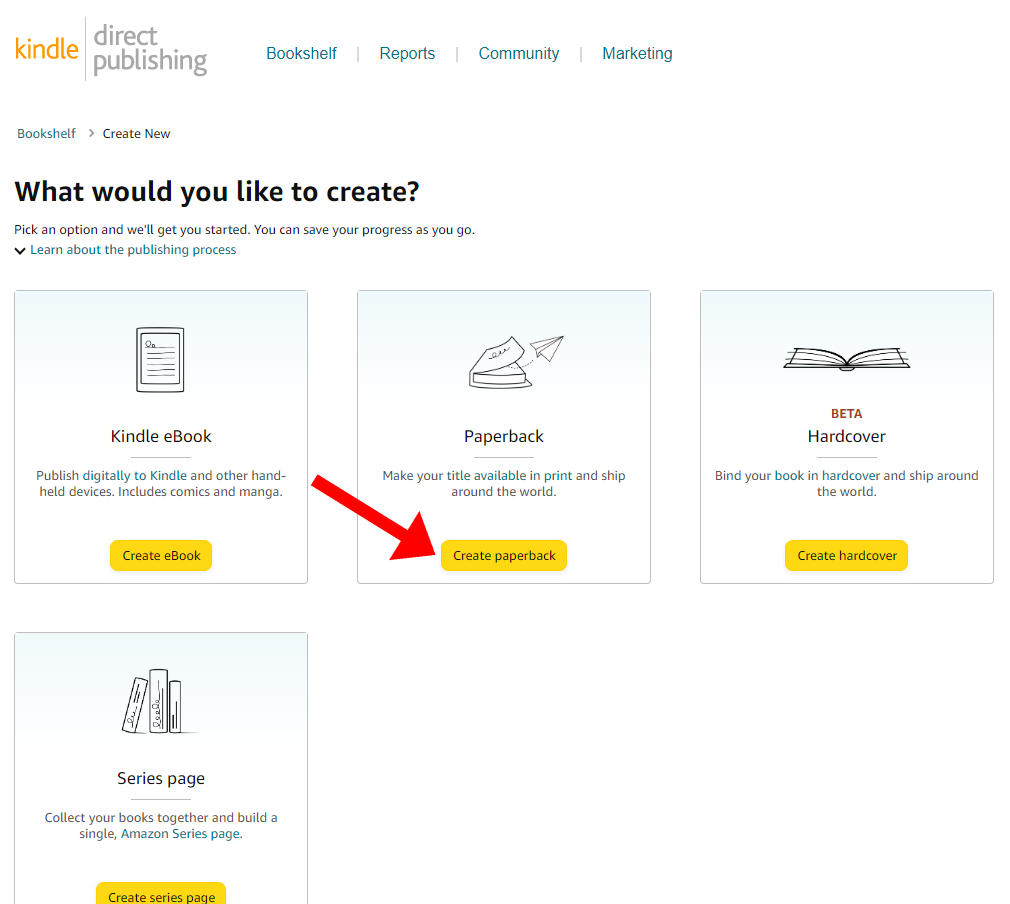
Task: Click the Create paperback button
Action: 504,555
